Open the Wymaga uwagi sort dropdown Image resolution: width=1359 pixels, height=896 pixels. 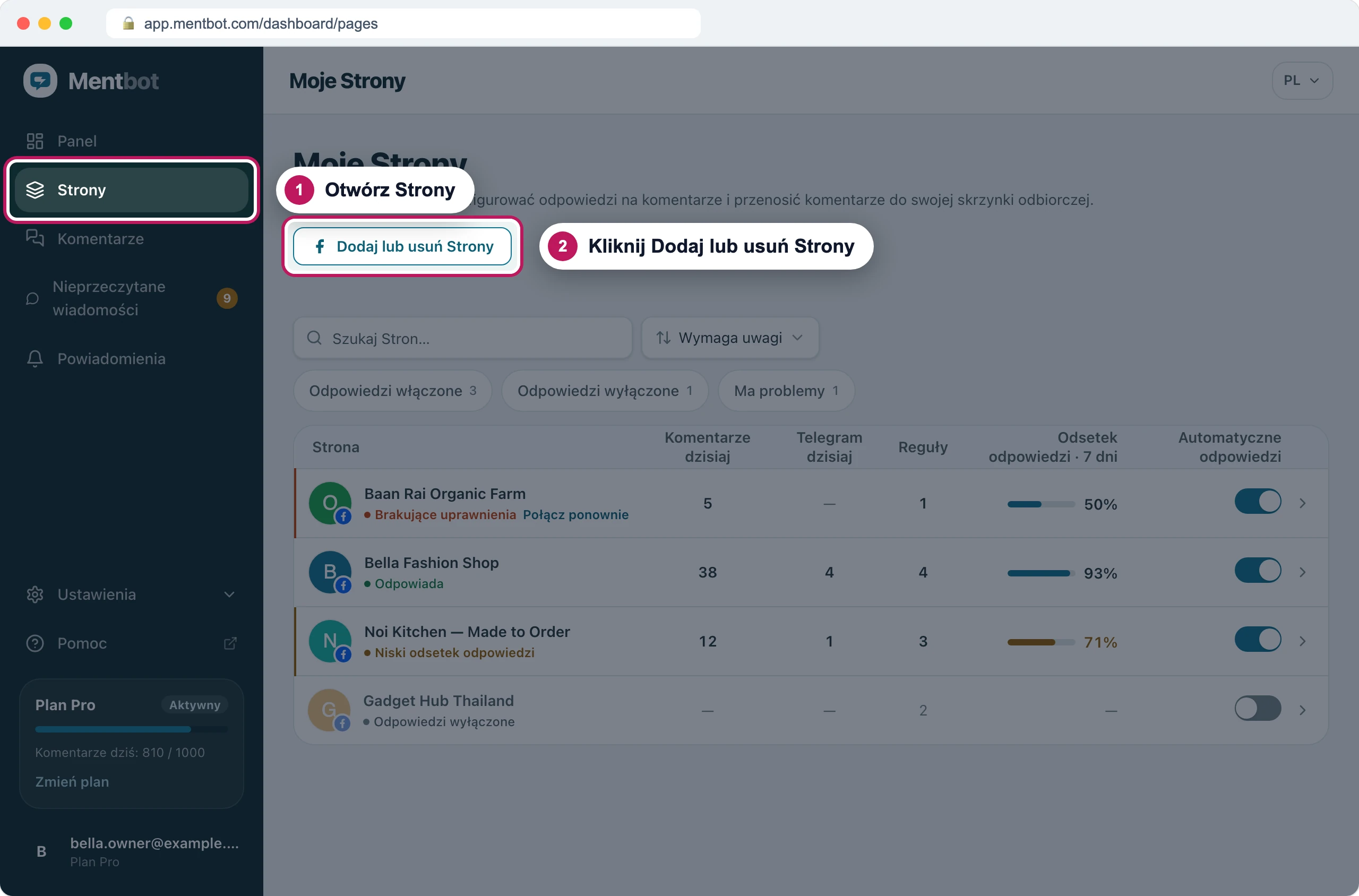click(x=730, y=338)
